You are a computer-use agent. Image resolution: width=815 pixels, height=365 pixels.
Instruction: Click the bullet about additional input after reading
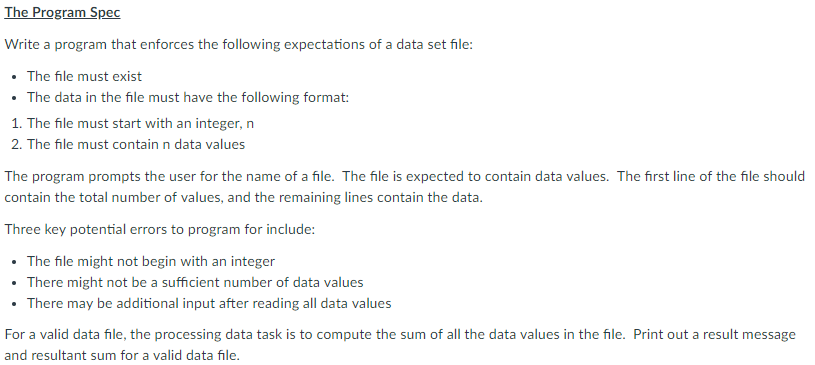point(209,303)
